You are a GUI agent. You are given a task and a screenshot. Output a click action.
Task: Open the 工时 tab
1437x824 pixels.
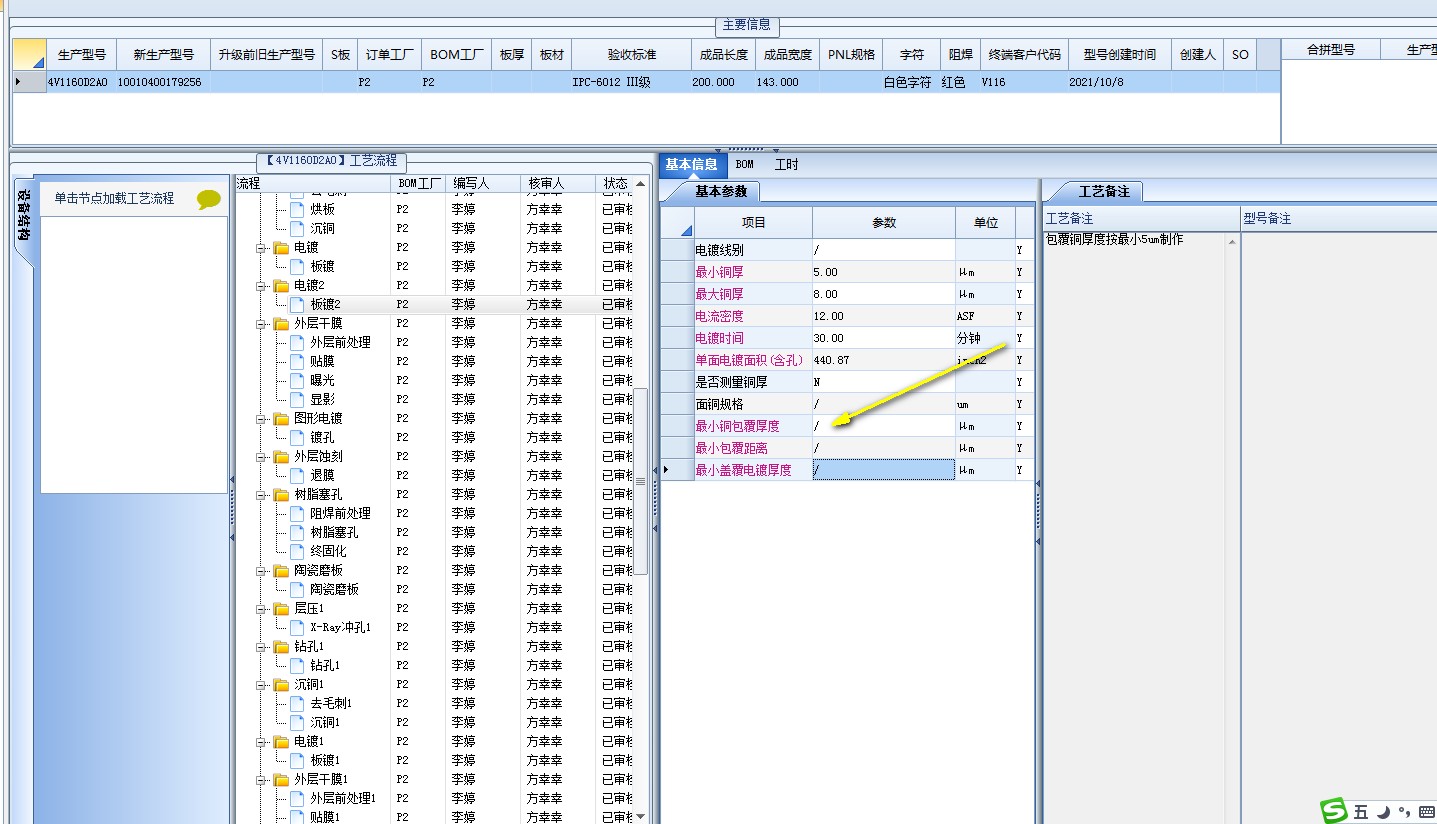tap(787, 165)
